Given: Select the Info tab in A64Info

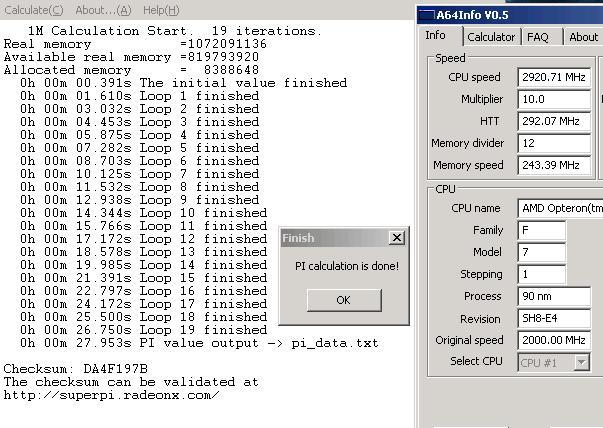Looking at the screenshot, I should [x=436, y=35].
